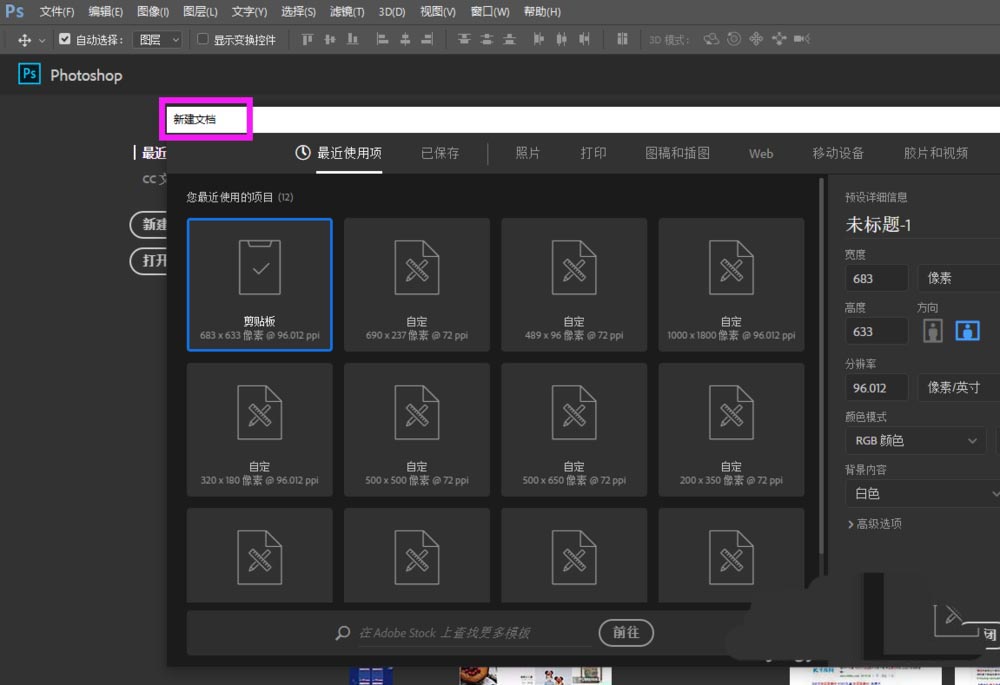
Task: Click the 宽度 width input field
Action: [x=876, y=277]
